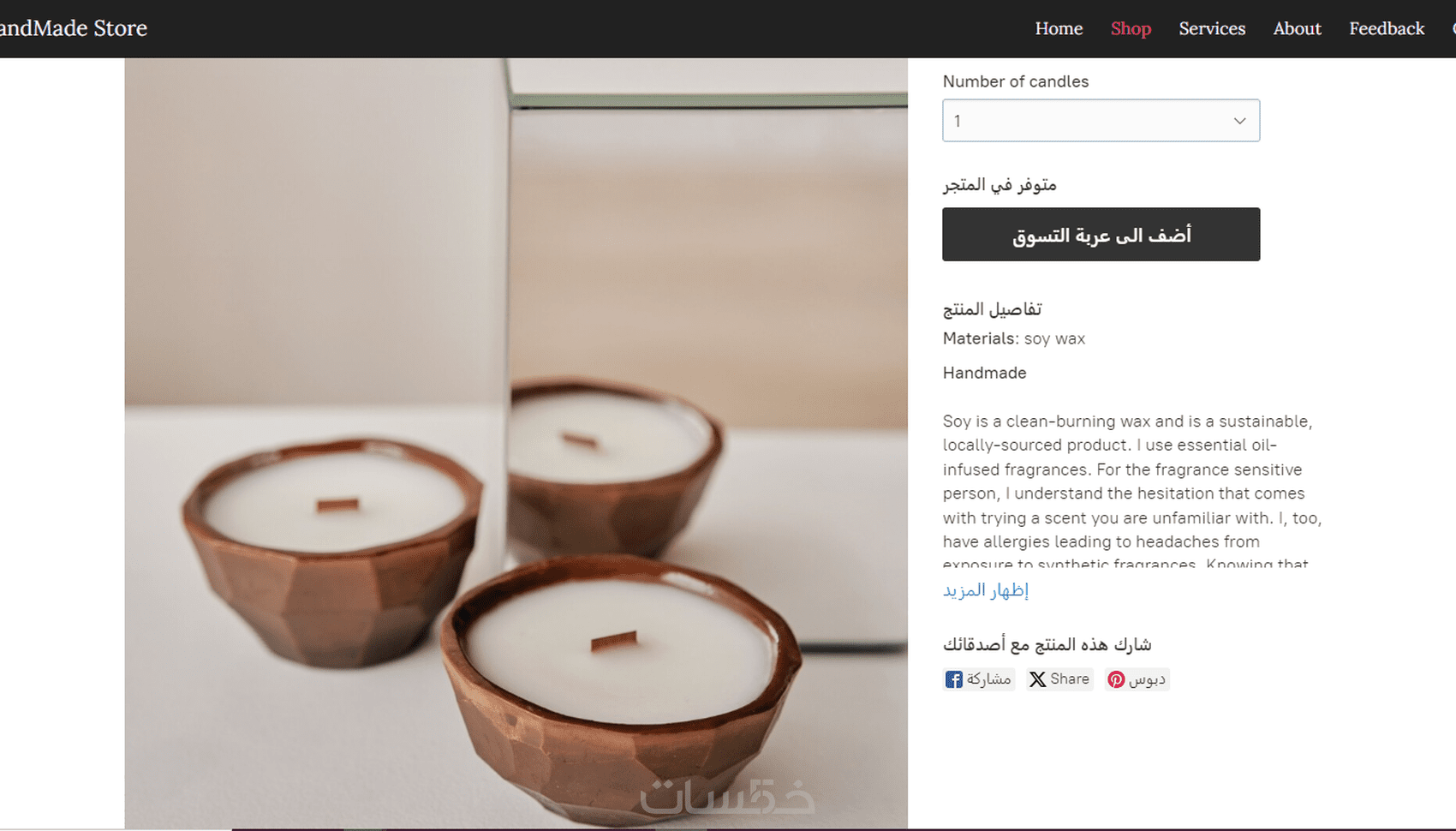This screenshot has height=831, width=1456.
Task: Click the مشاركة Facebook share button
Action: coord(979,679)
